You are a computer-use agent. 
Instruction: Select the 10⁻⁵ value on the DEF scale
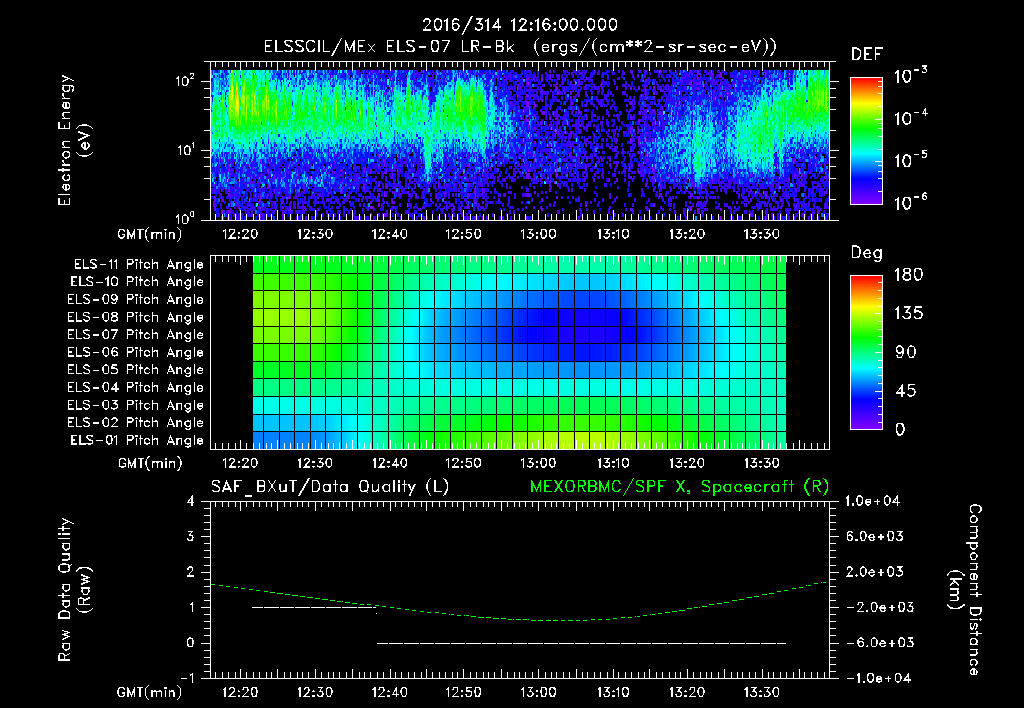(x=910, y=160)
